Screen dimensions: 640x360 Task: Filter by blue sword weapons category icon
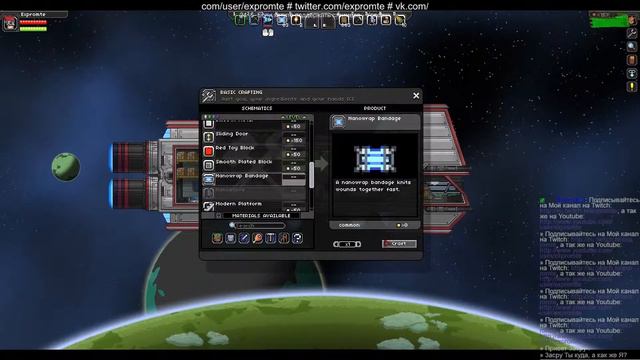coord(244,238)
